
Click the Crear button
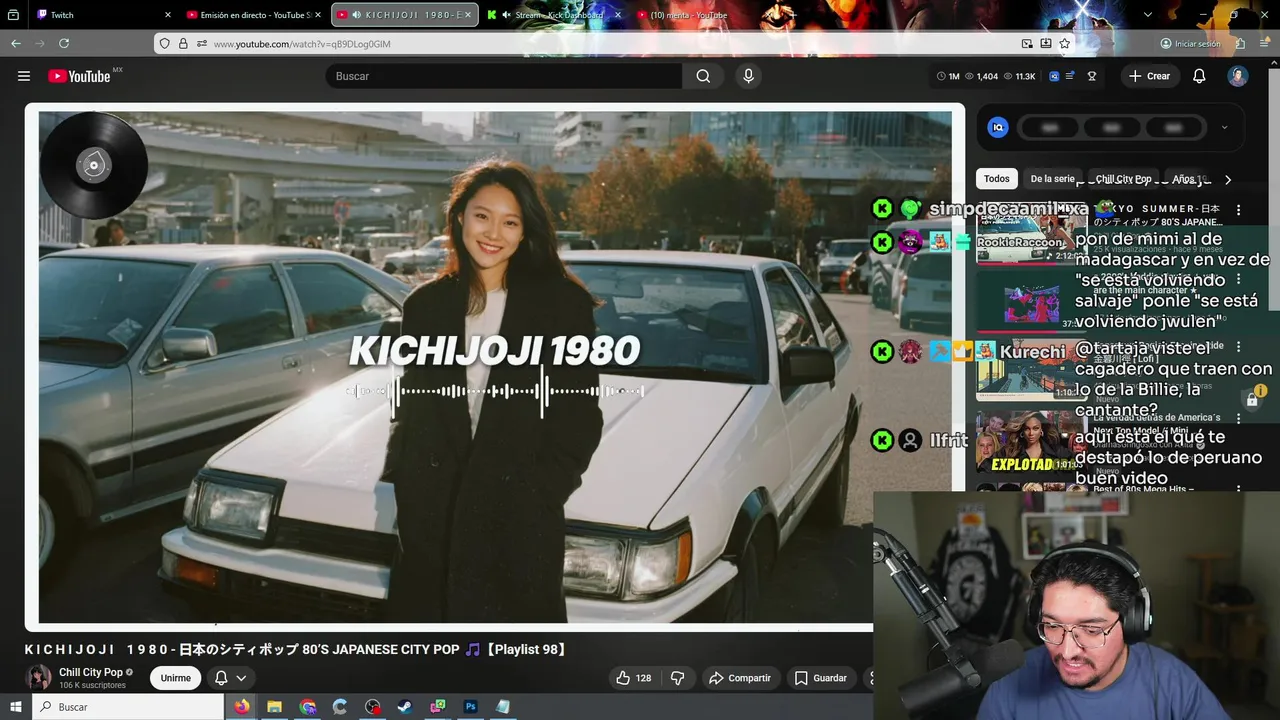(x=1149, y=76)
